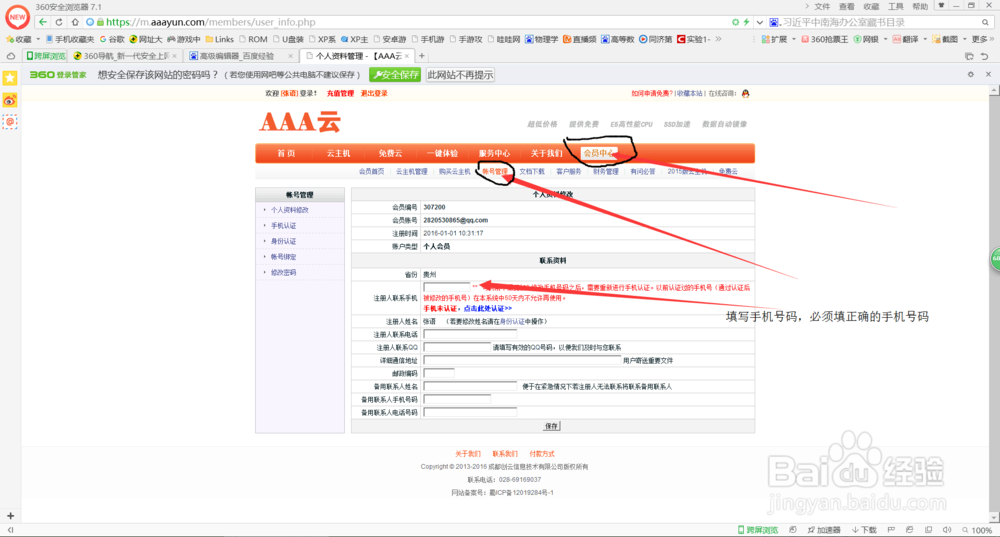Click the 邮政编码 input field

click(x=439, y=373)
